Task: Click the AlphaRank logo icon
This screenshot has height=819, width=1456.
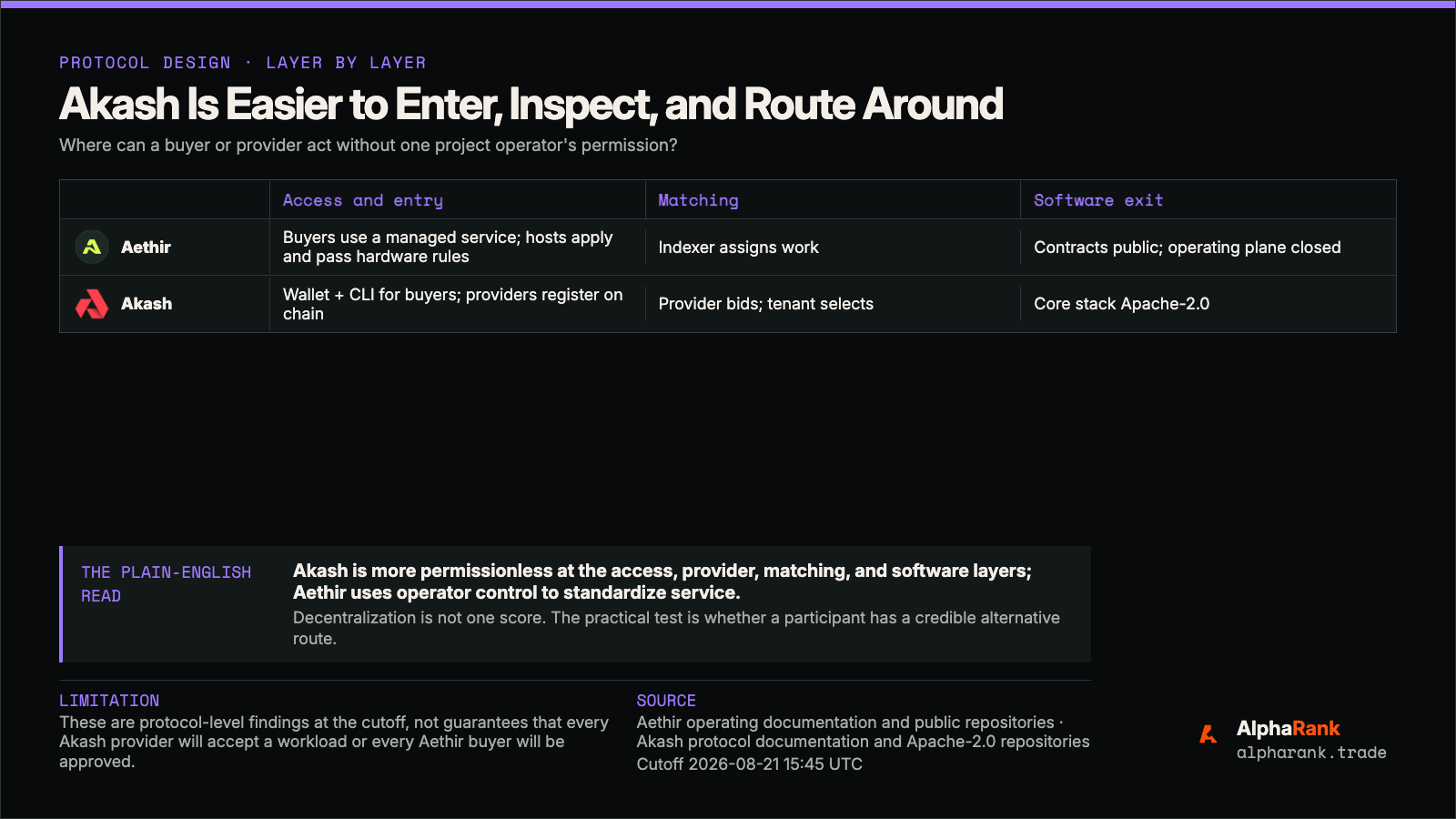Action: [x=1208, y=734]
